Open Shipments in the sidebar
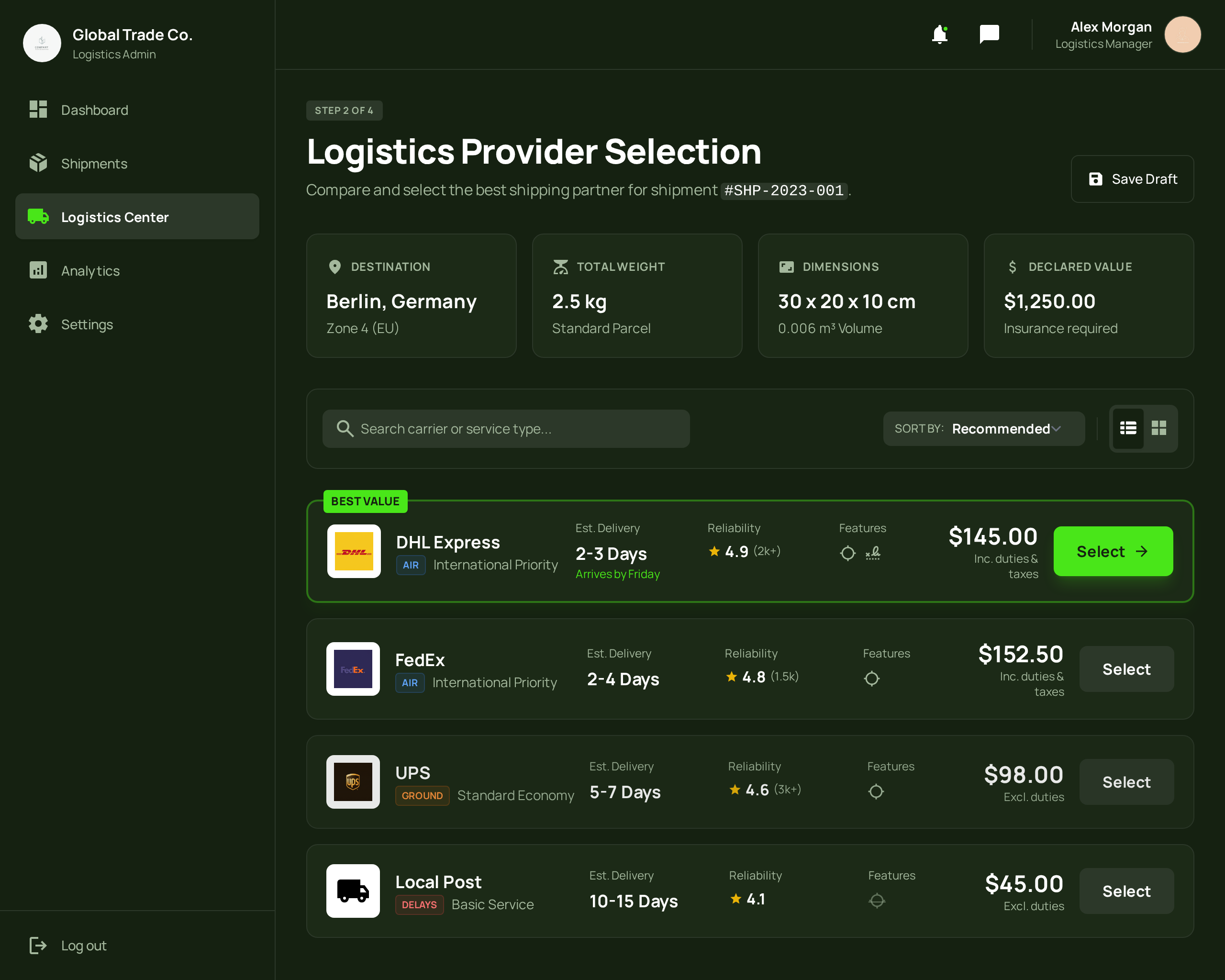Screen dimensions: 1225x980 click(x=94, y=164)
